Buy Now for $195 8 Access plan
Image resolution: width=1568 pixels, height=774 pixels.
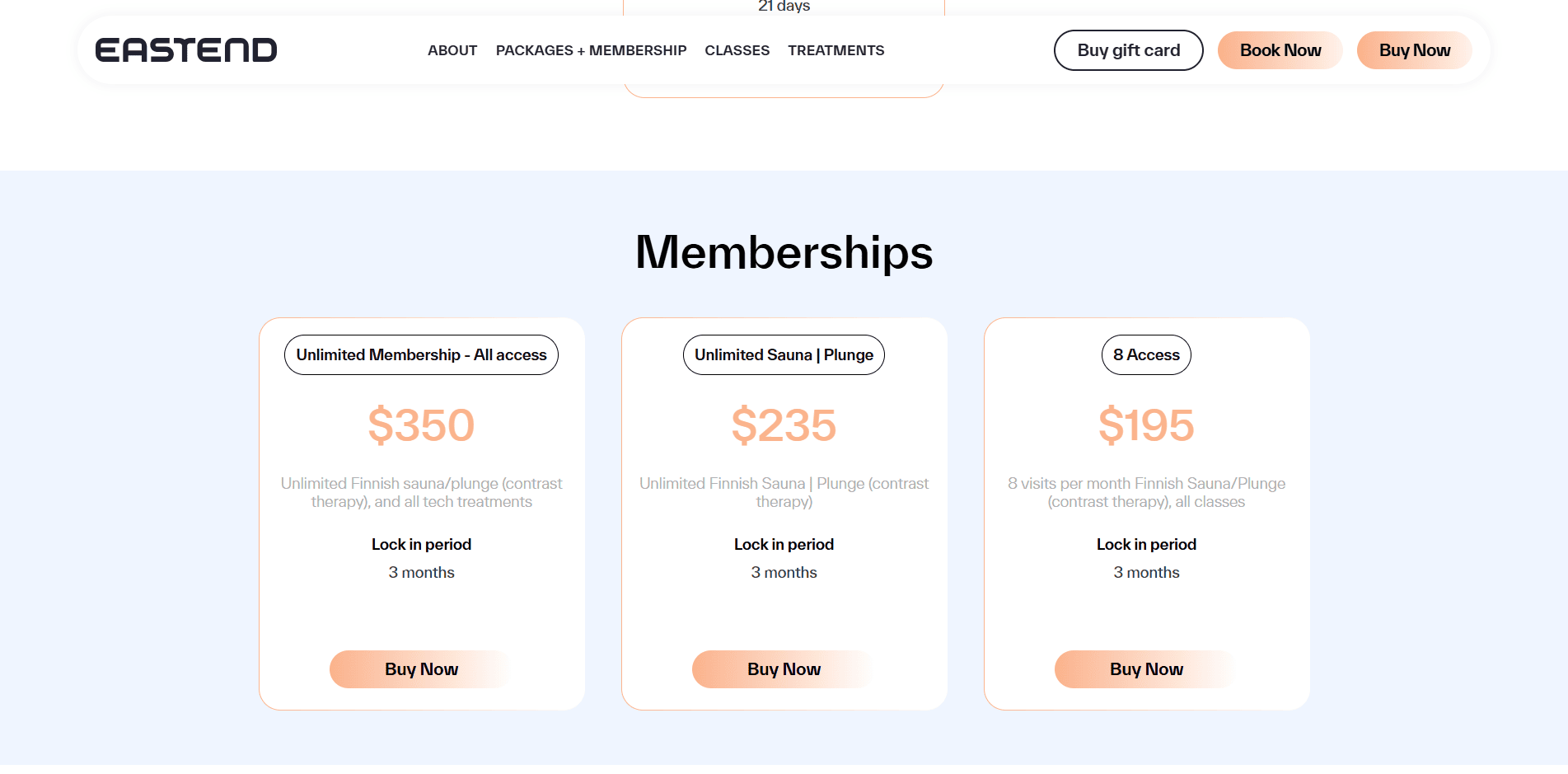point(1146,669)
